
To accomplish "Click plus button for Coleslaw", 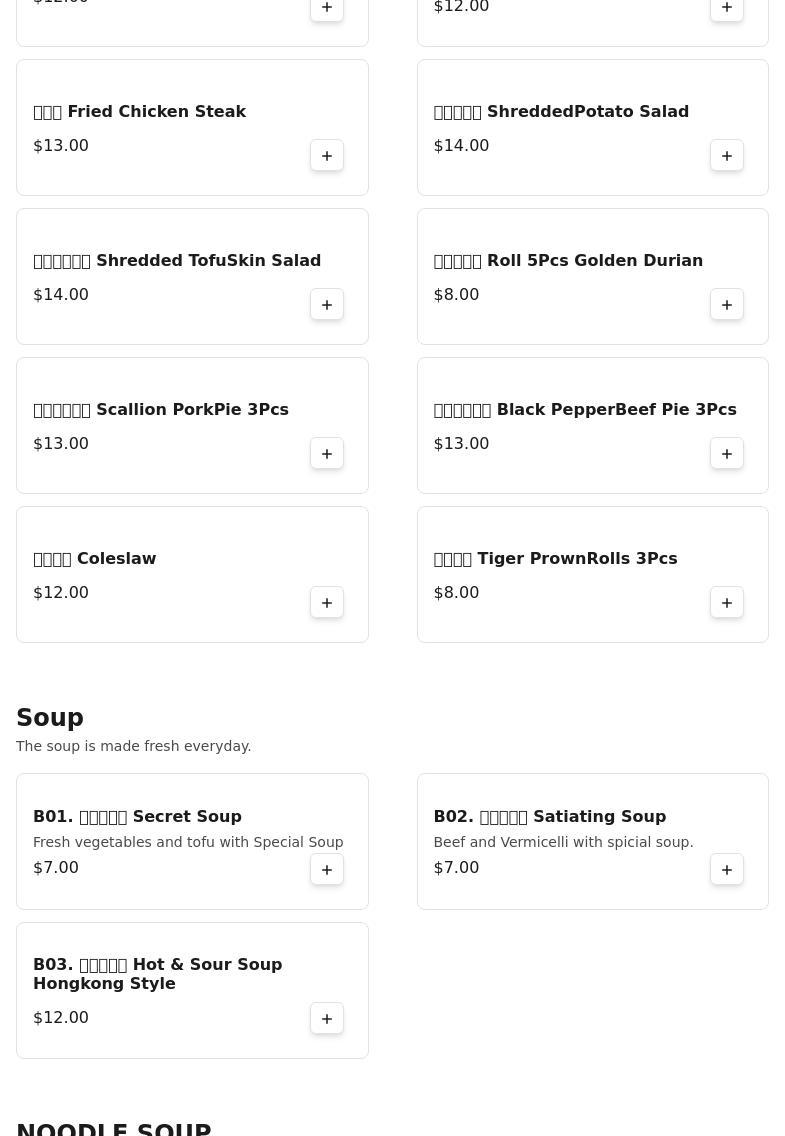I will coord(327,603).
